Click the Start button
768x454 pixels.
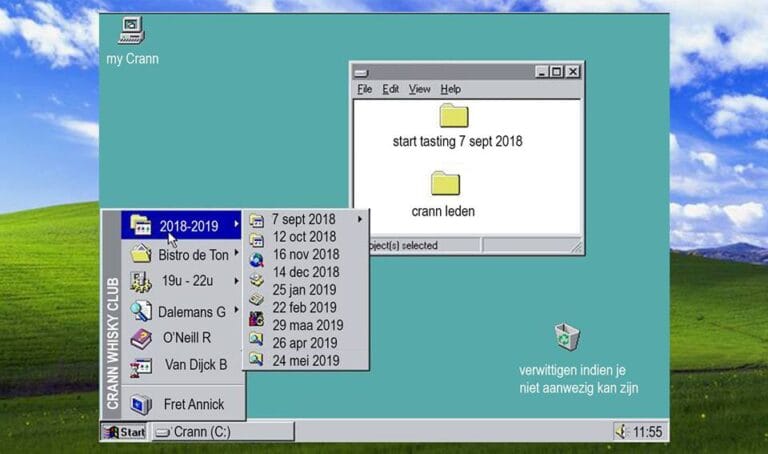(125, 432)
